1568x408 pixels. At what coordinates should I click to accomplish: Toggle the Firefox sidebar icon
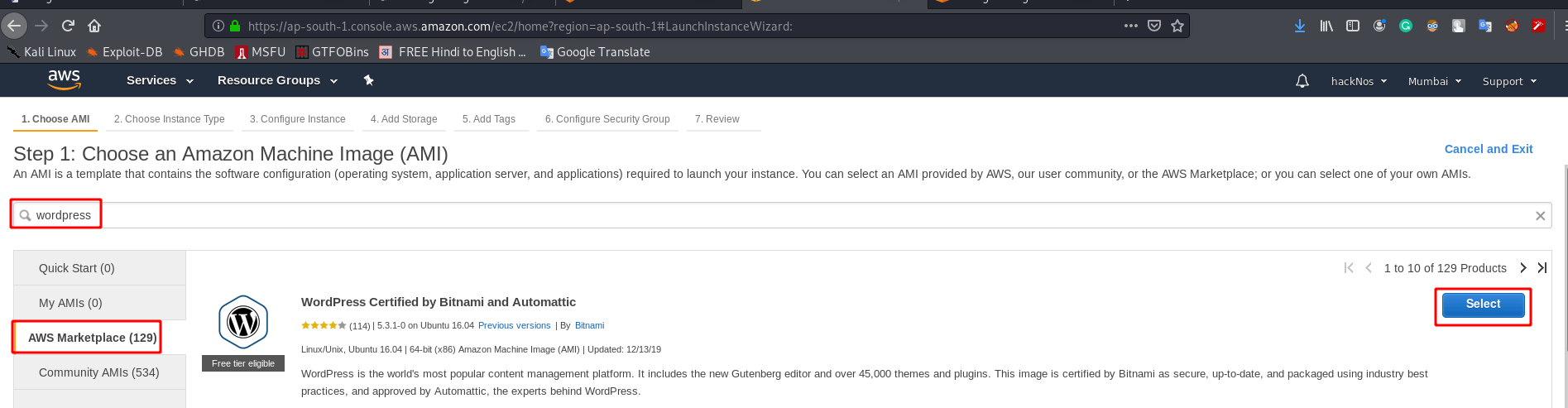1353,26
